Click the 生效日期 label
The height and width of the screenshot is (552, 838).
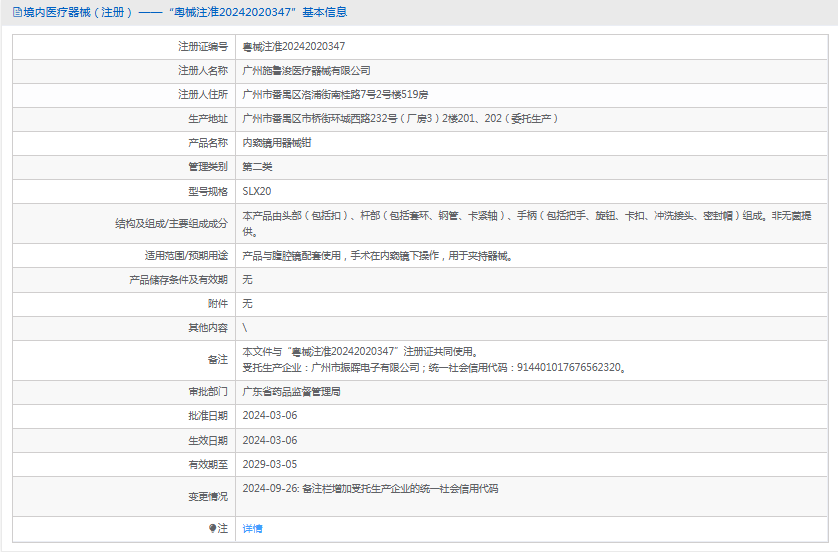coord(208,440)
